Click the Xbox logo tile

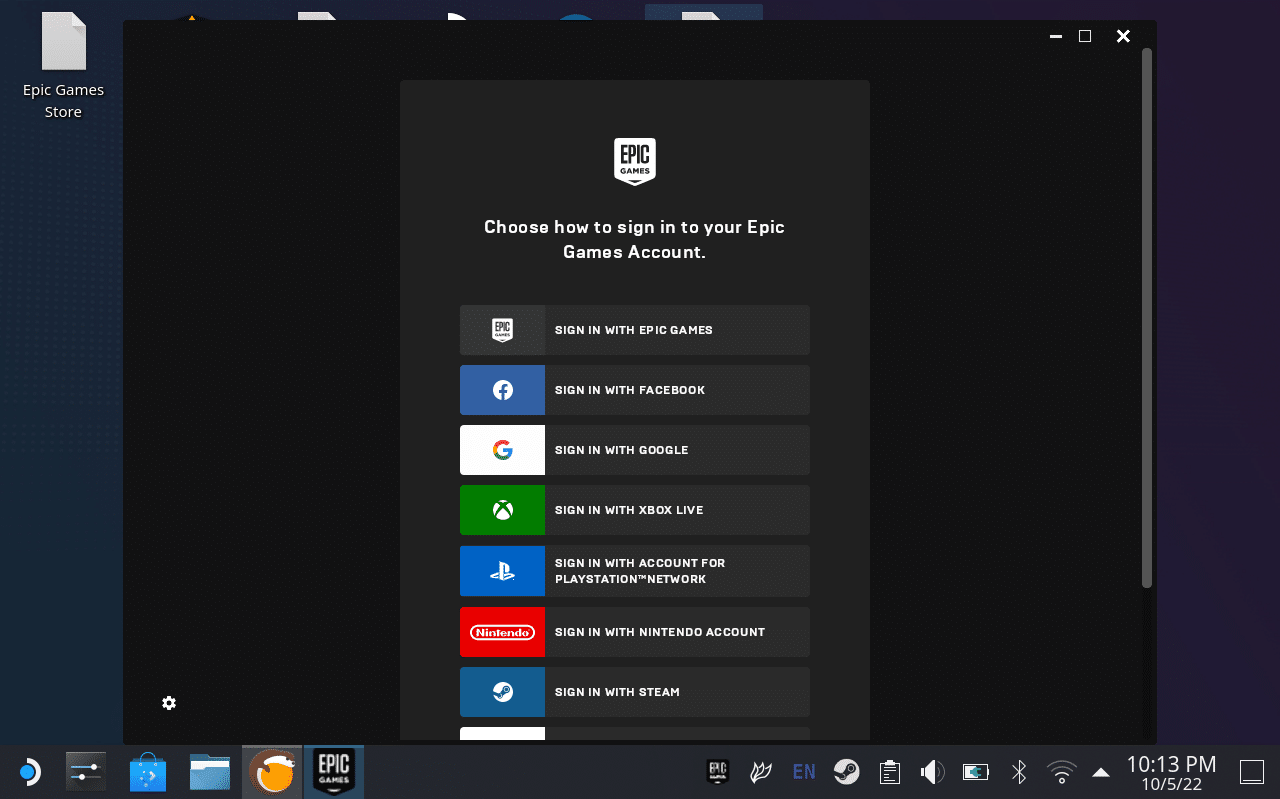point(502,510)
